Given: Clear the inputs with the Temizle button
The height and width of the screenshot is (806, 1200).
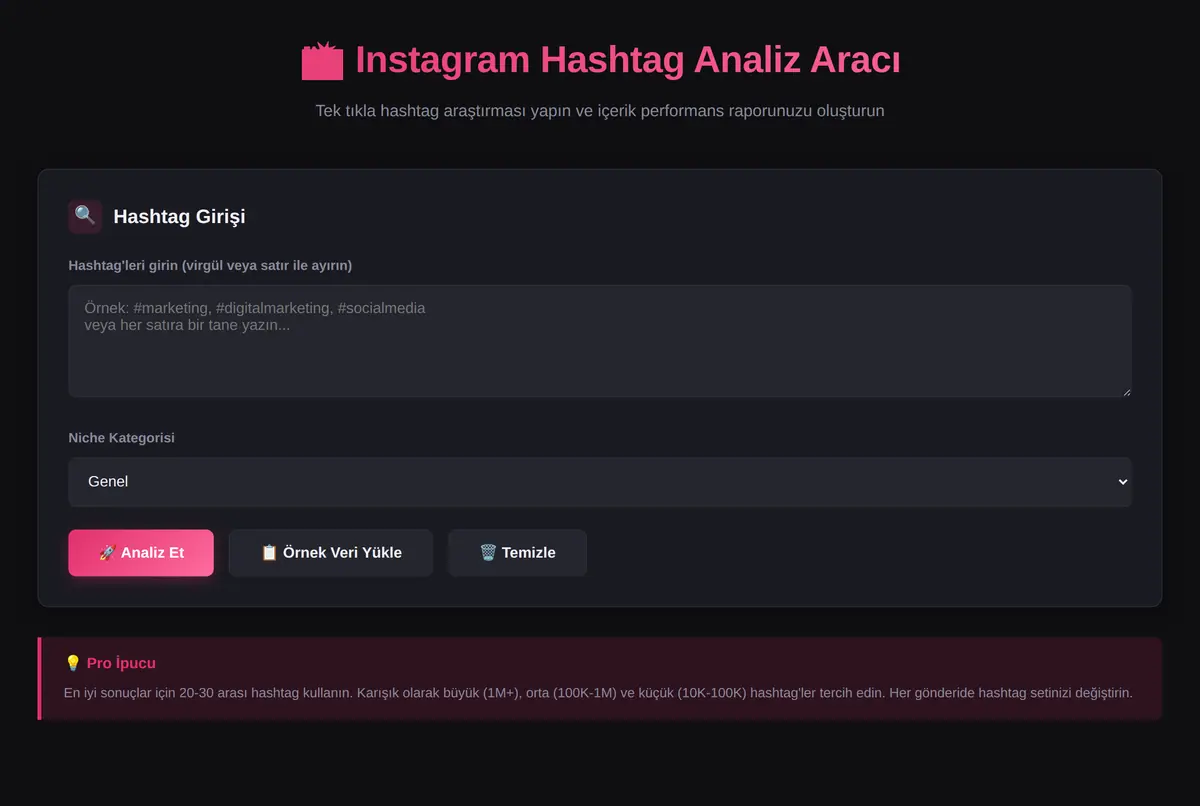Looking at the screenshot, I should pos(517,553).
